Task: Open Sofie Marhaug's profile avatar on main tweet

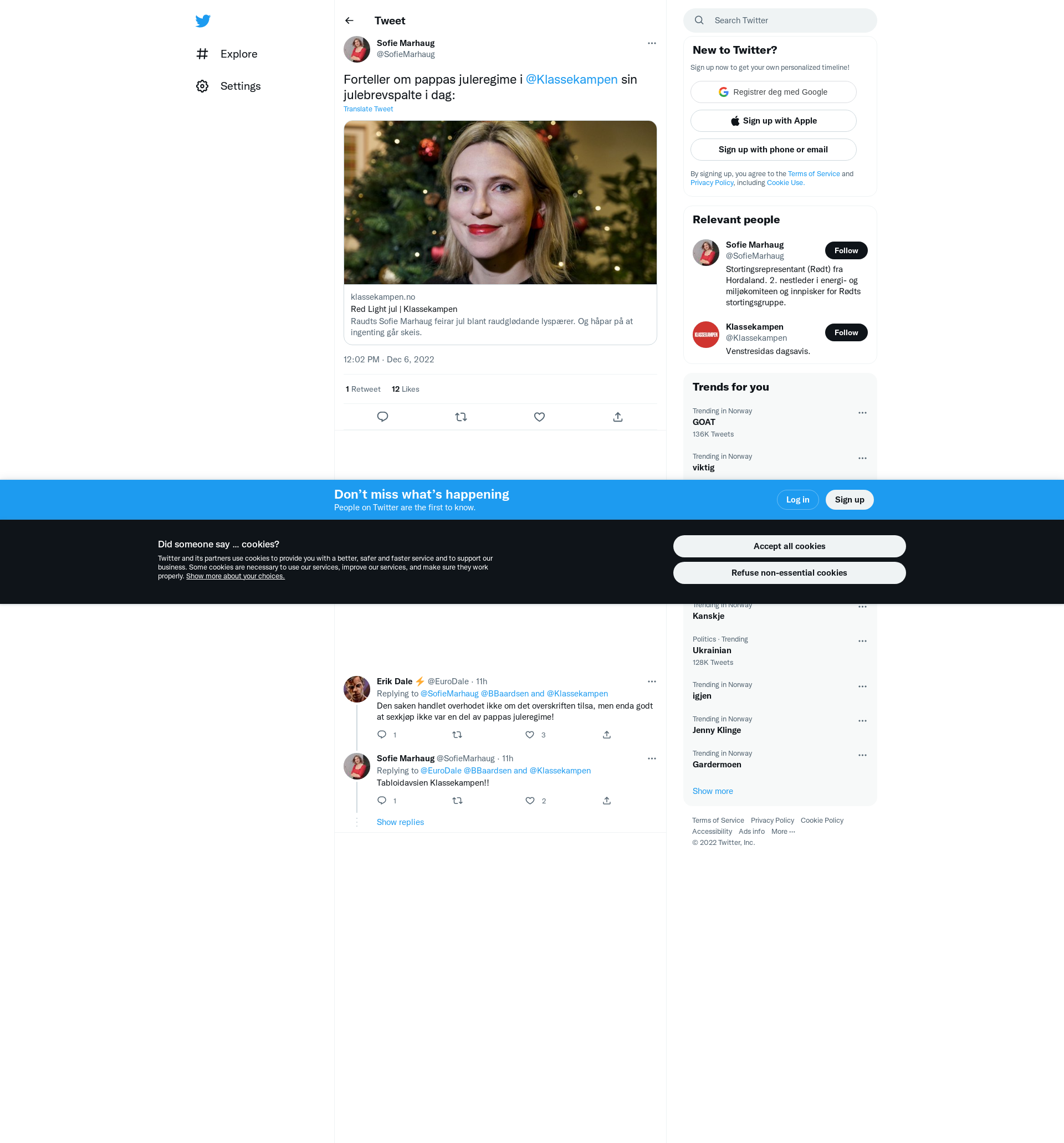Action: point(356,49)
